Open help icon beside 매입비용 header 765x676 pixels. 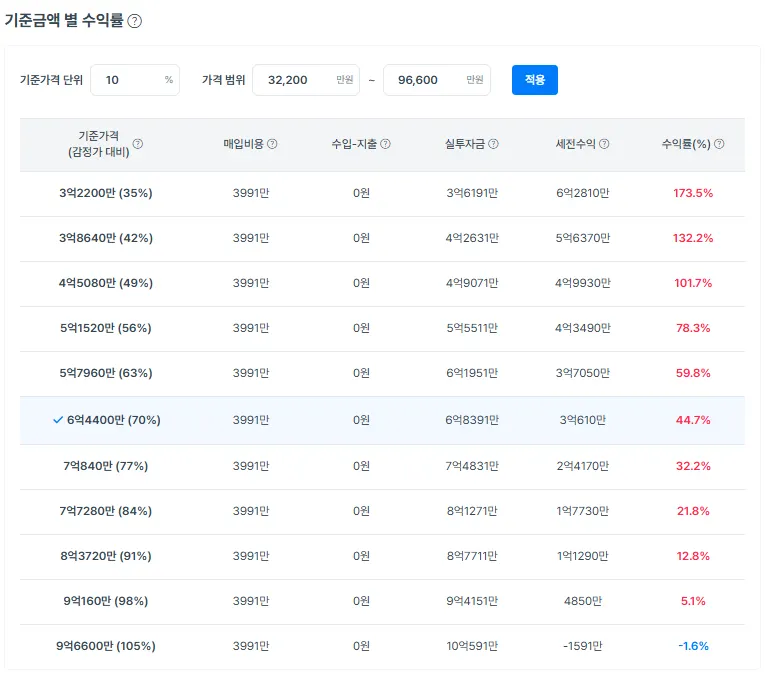272,144
